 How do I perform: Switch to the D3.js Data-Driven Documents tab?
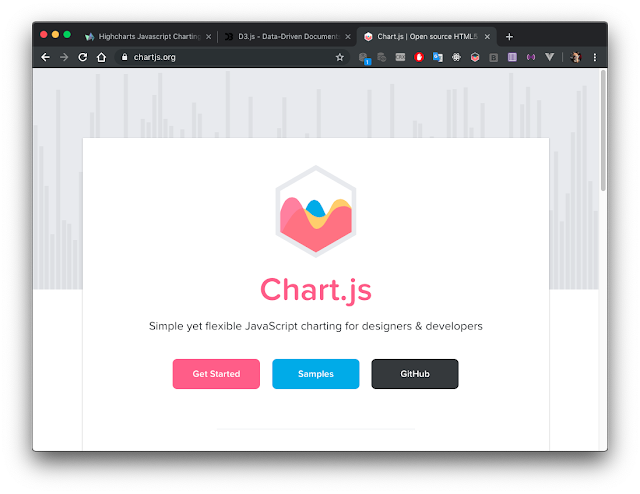click(x=287, y=37)
